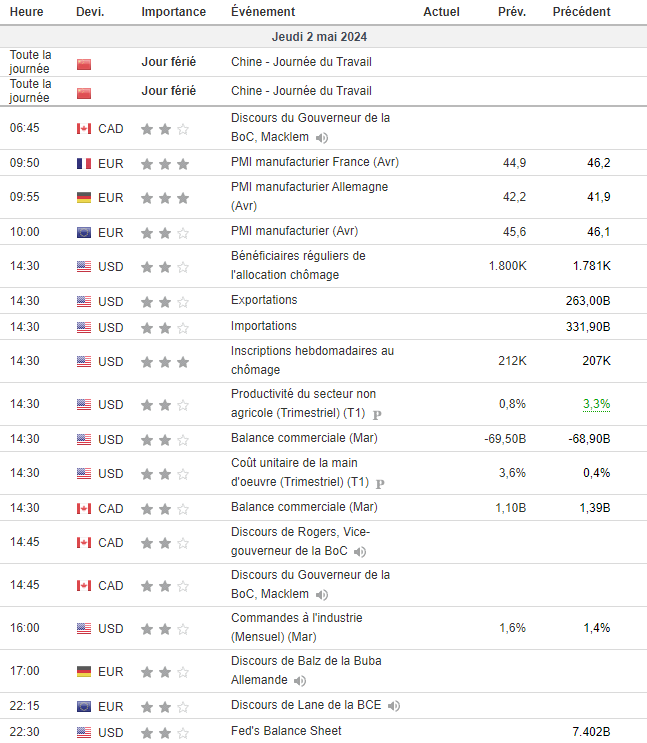Click the 'Précédent' column header
This screenshot has height=743, width=647.
pyautogui.click(x=581, y=12)
